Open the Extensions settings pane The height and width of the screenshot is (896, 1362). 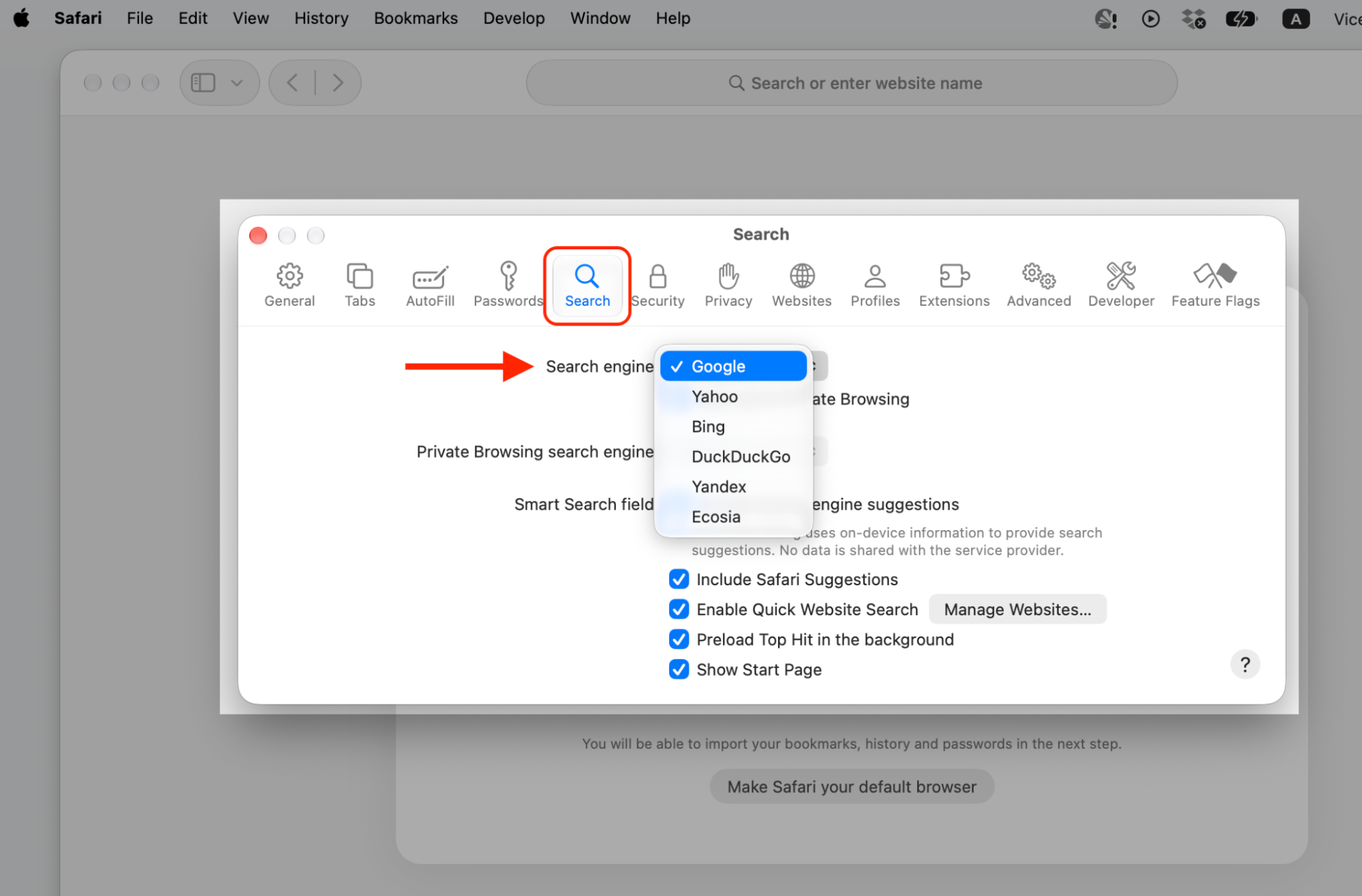point(954,285)
